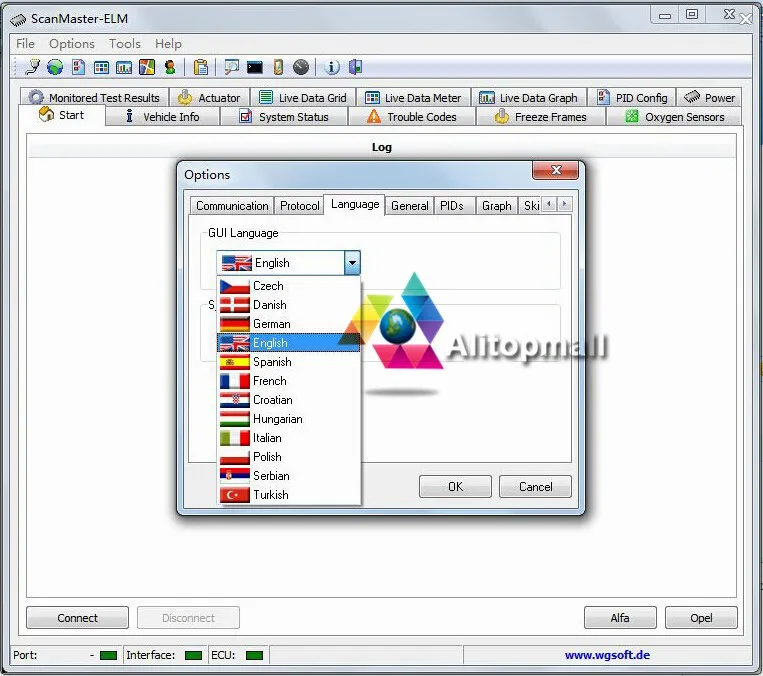Switch to the Live Data Grid tab
763x676 pixels.
click(303, 97)
